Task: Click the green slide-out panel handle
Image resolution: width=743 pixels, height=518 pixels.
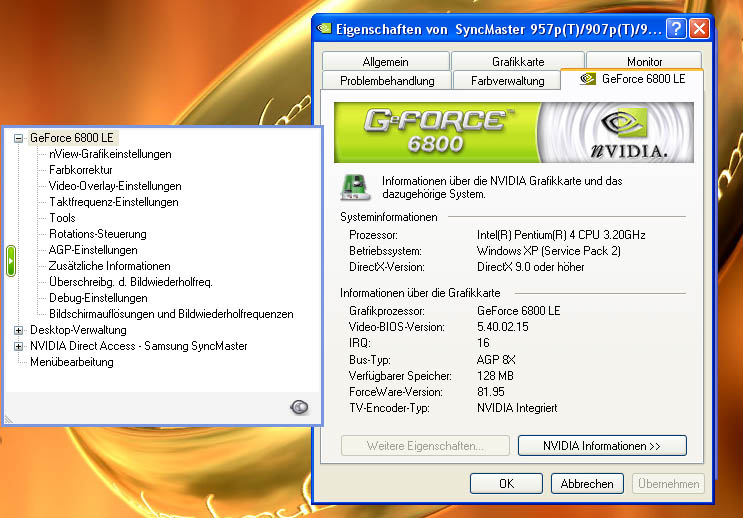Action: (x=11, y=261)
